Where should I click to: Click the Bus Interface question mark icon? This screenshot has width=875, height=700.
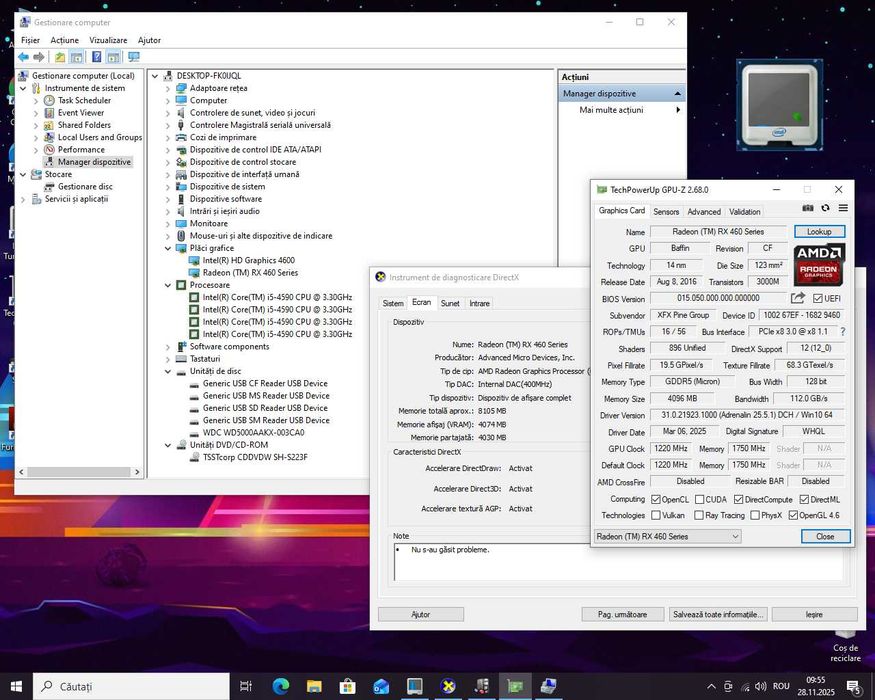click(x=843, y=332)
